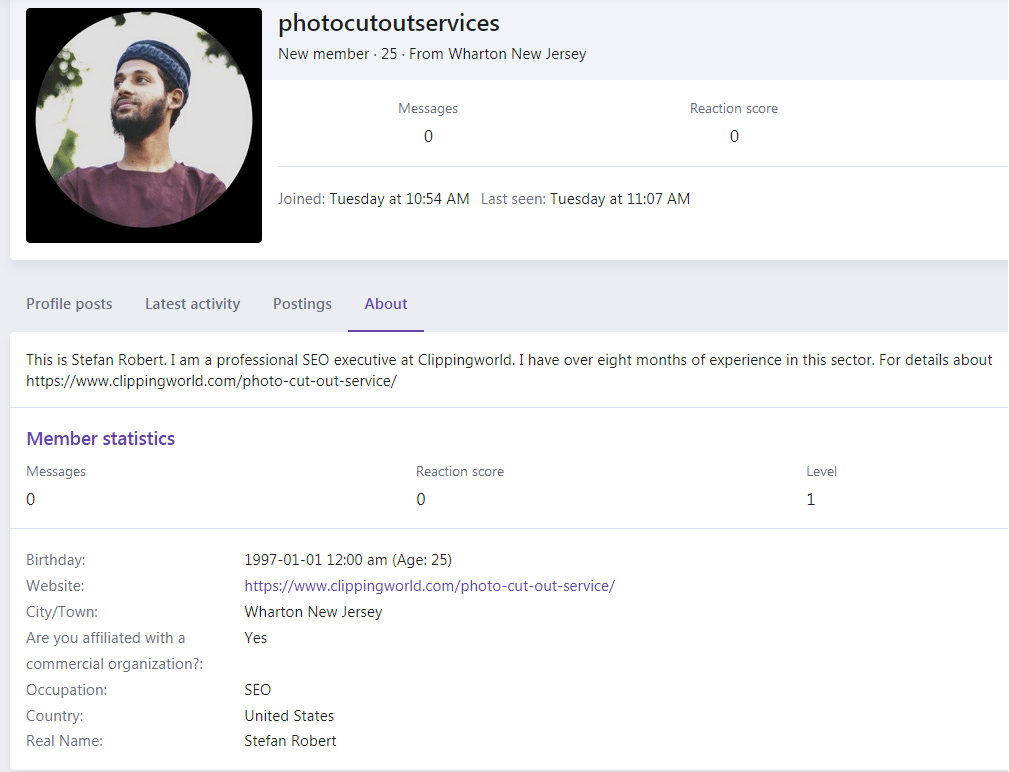This screenshot has height=772, width=1009.
Task: Click the Messages value under Member statistics
Action: click(31, 499)
